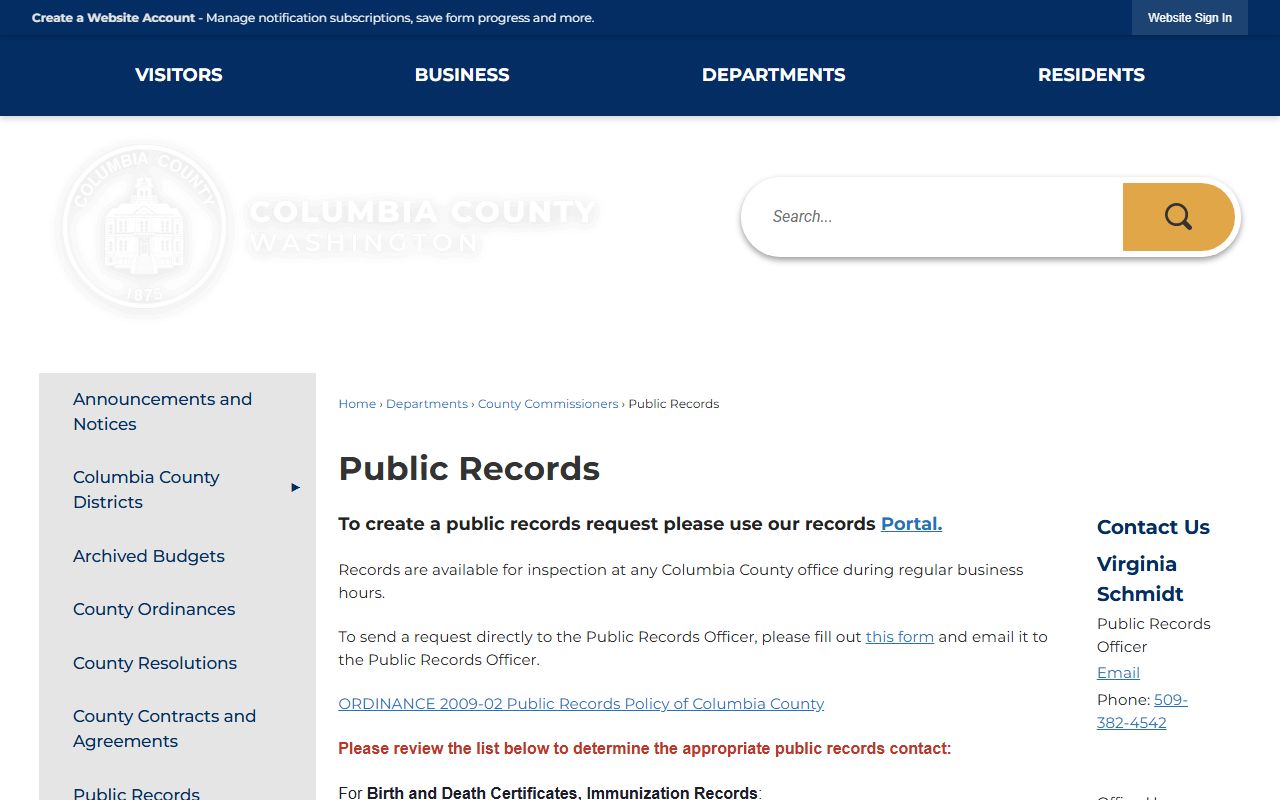Open the BUSINESS menu

(x=462, y=75)
